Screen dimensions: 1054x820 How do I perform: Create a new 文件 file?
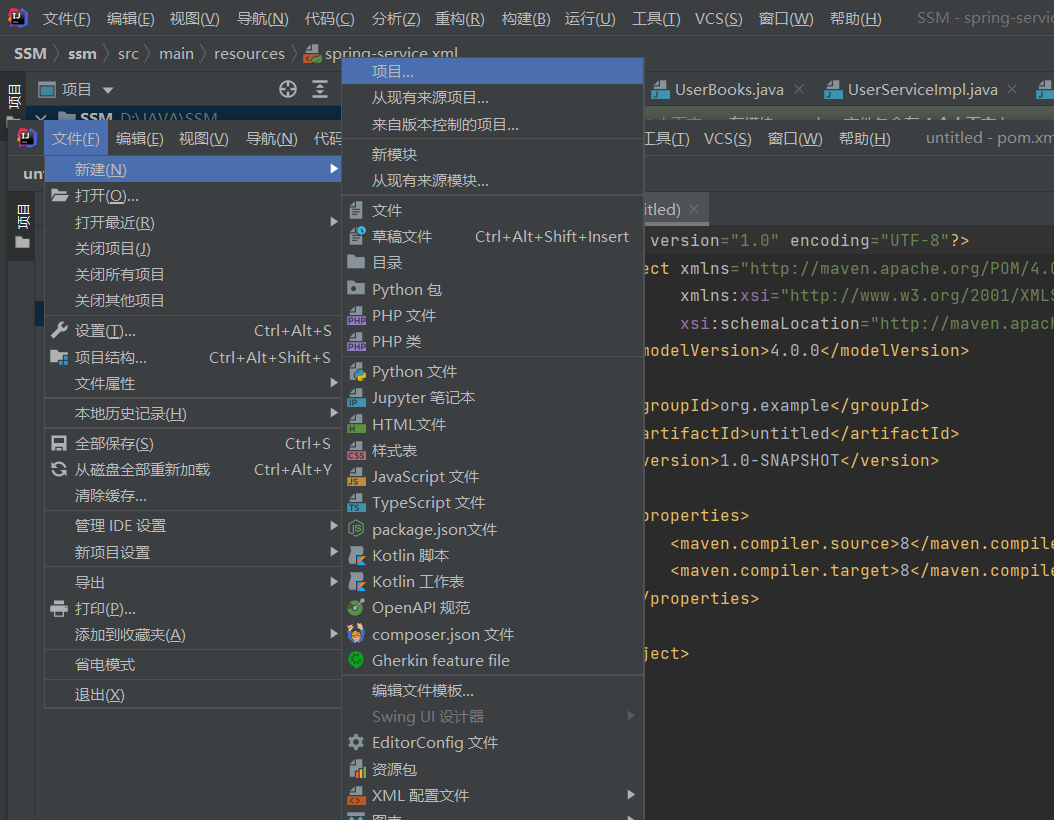click(x=493, y=210)
